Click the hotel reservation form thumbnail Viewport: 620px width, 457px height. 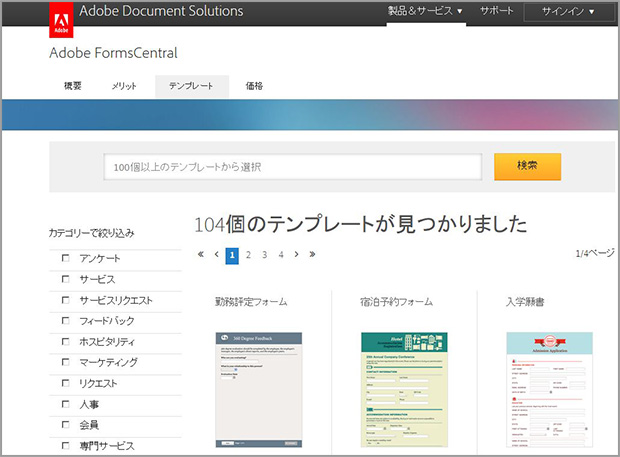[x=404, y=390]
